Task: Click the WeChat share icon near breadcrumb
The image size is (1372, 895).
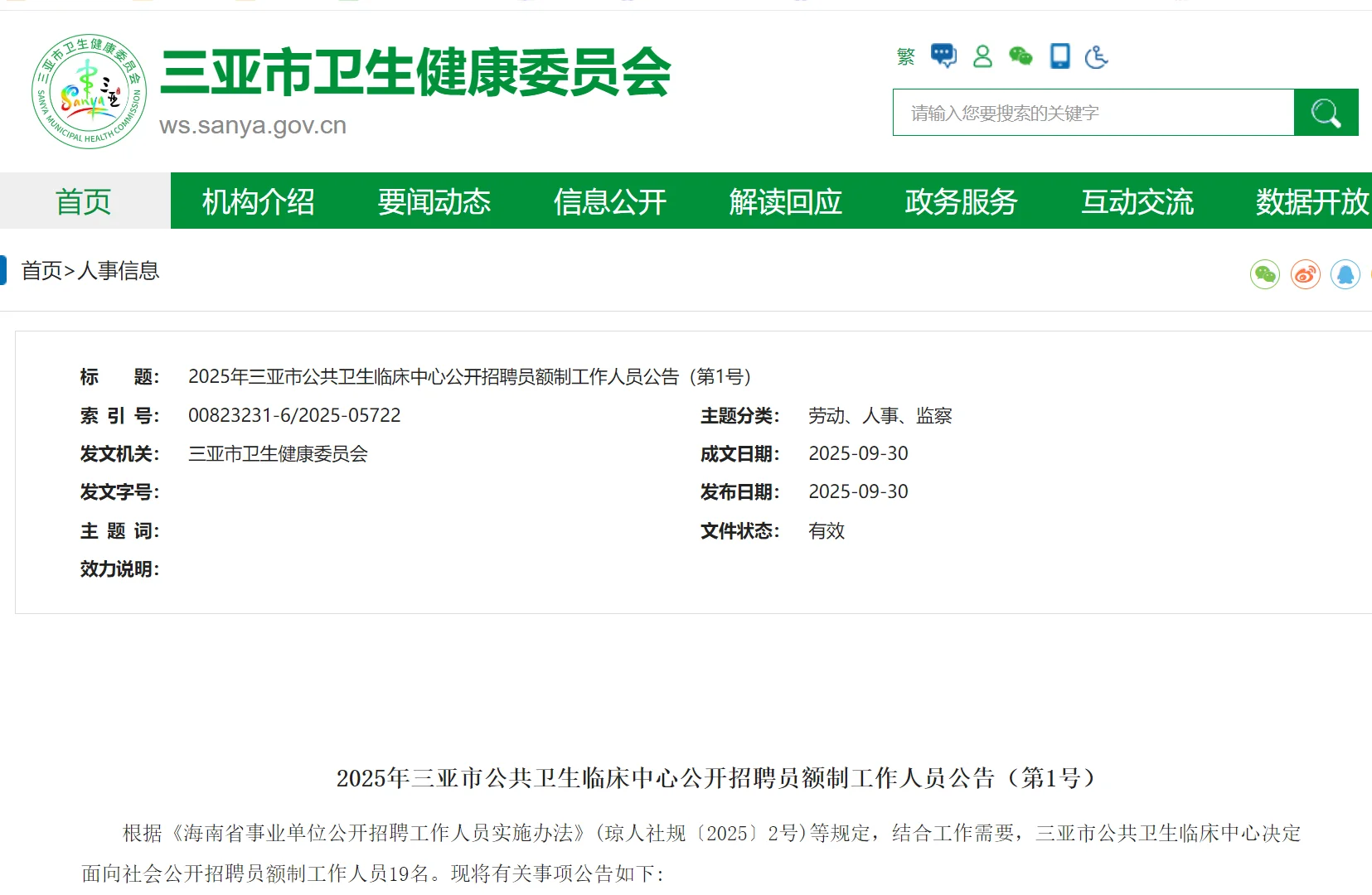Action: coord(1264,273)
